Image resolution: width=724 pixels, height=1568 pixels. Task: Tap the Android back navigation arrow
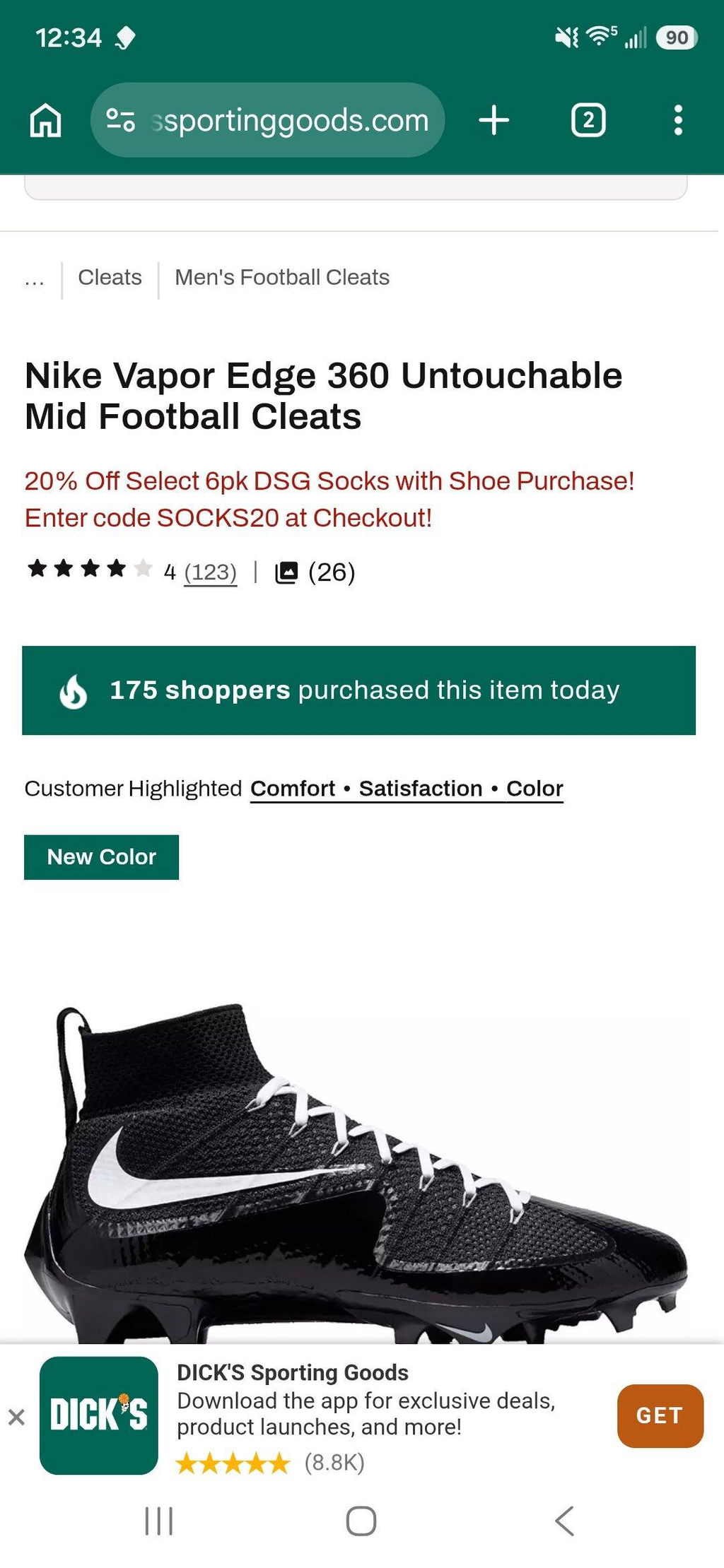click(564, 1521)
